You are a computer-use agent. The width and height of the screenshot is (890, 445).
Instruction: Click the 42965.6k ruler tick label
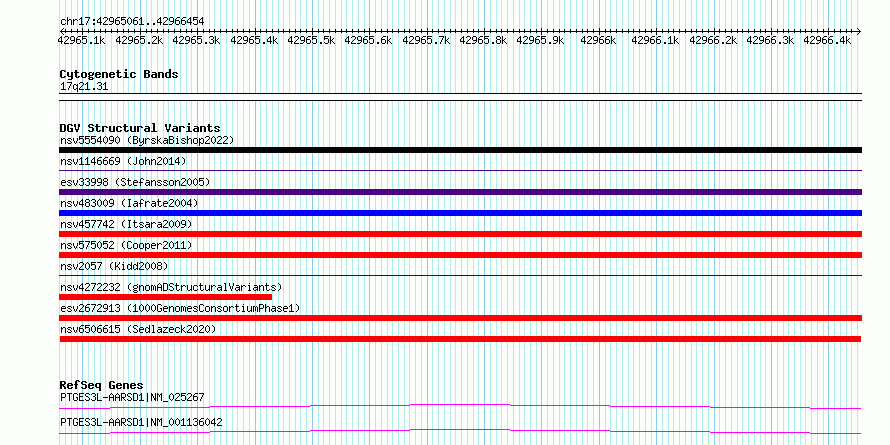[368, 40]
